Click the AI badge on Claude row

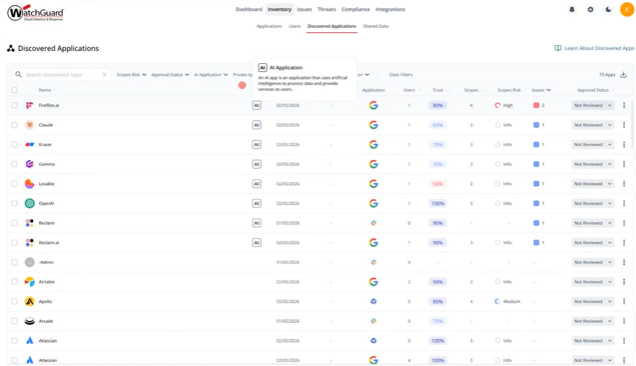pyautogui.click(x=256, y=125)
